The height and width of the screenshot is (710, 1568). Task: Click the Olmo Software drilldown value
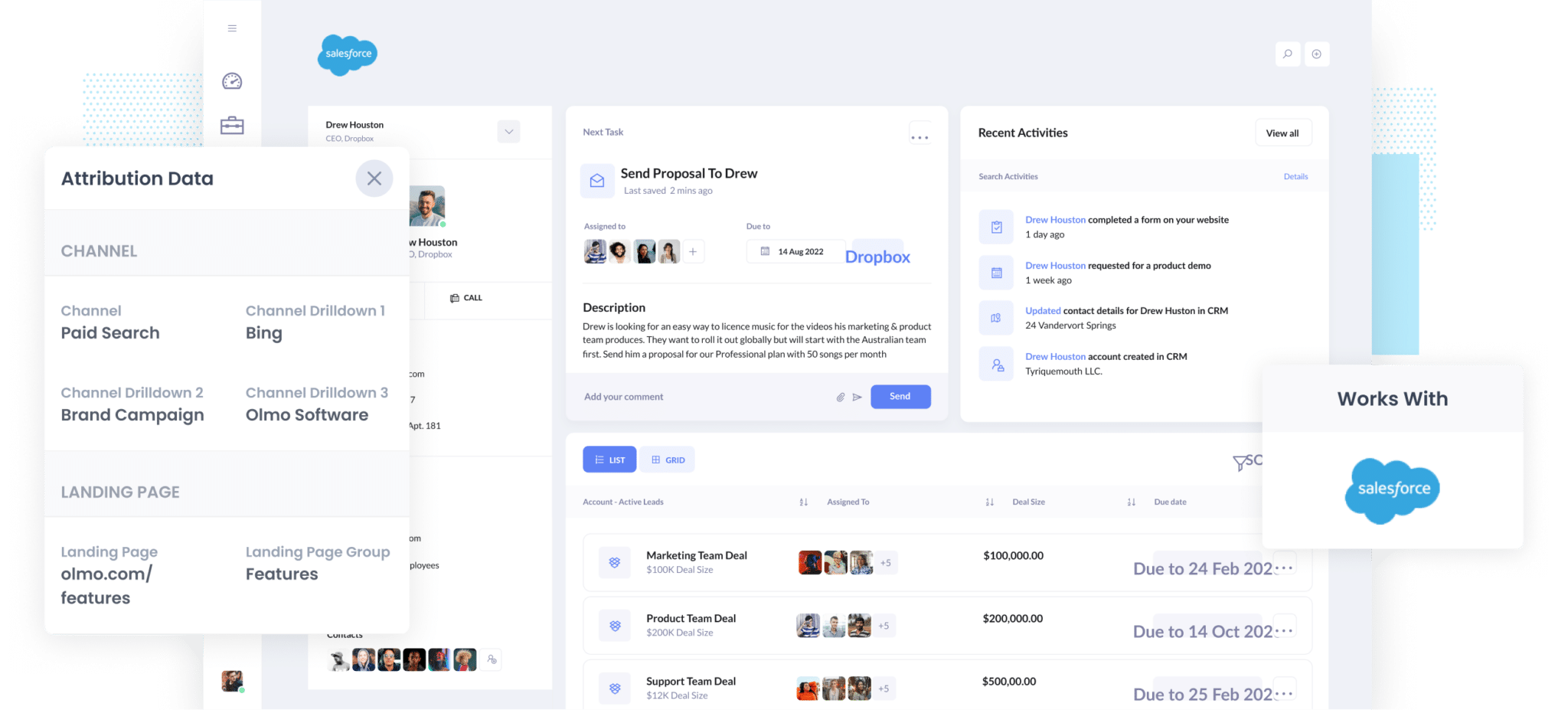point(306,415)
